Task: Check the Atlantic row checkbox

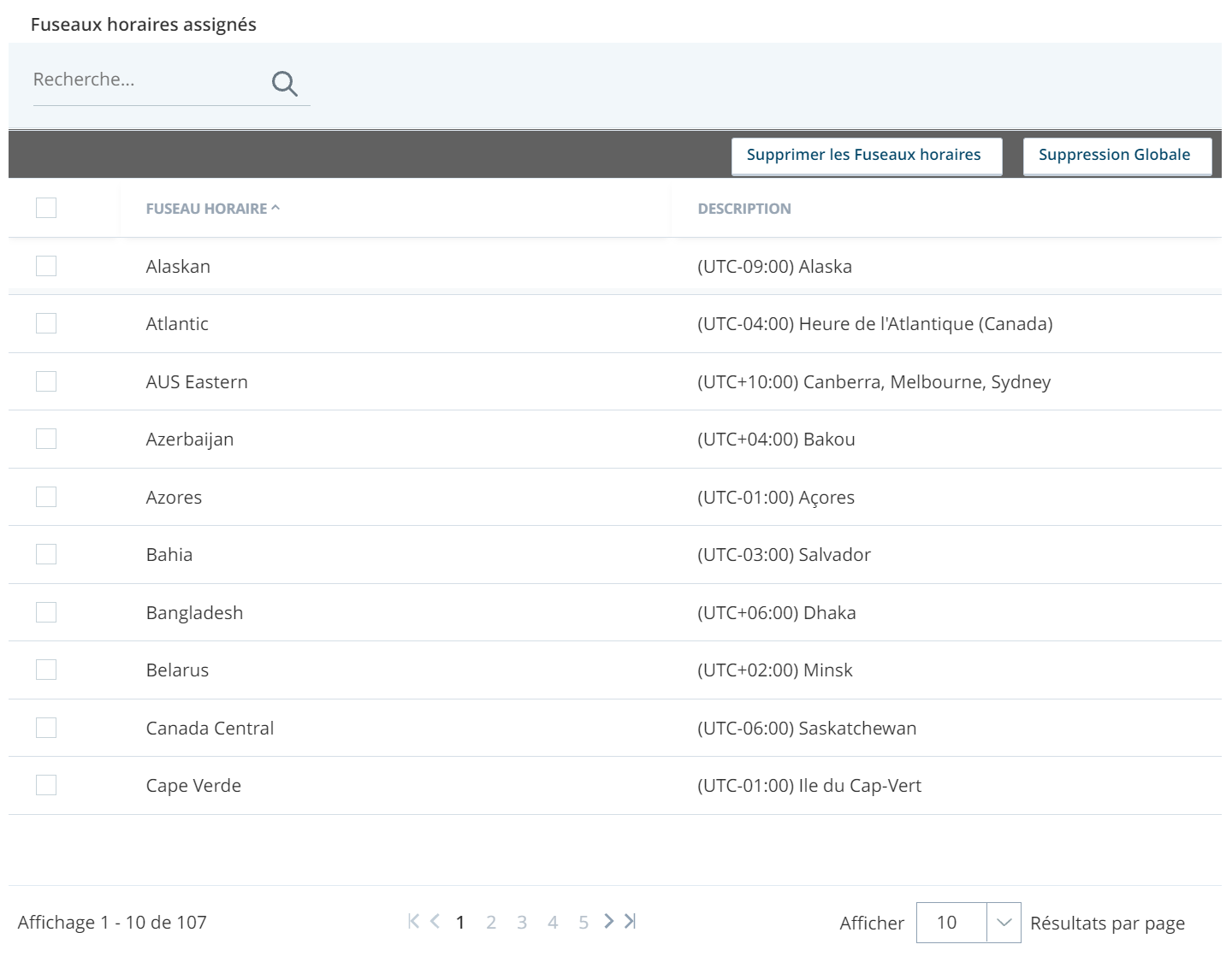Action: (46, 323)
